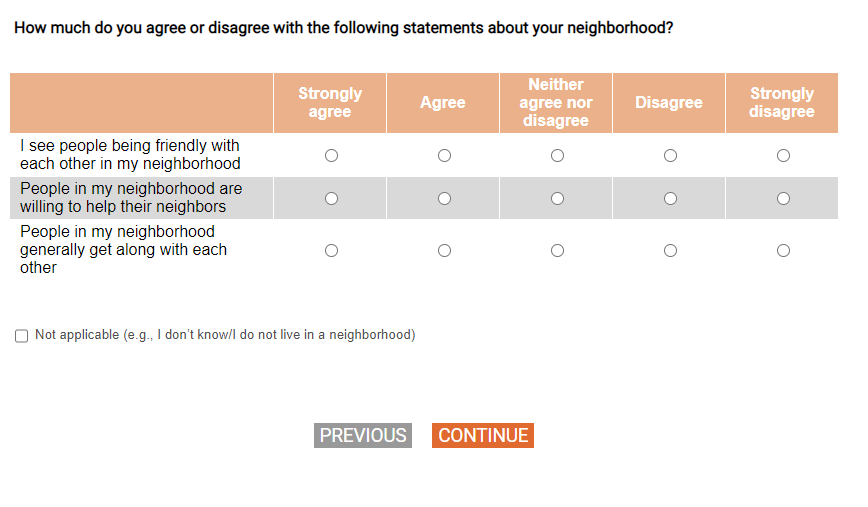Mark Strongly disagree for willing to help neighbors

coord(783,198)
